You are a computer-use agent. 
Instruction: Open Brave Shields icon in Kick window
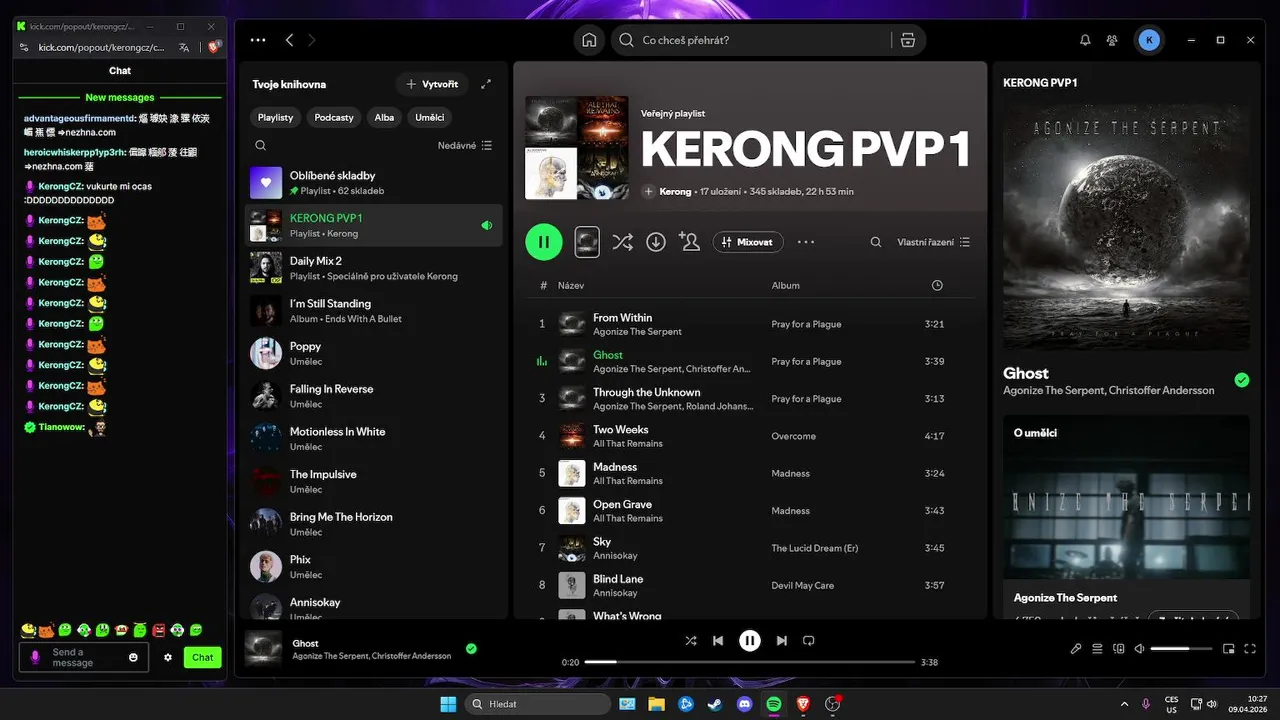coord(213,47)
